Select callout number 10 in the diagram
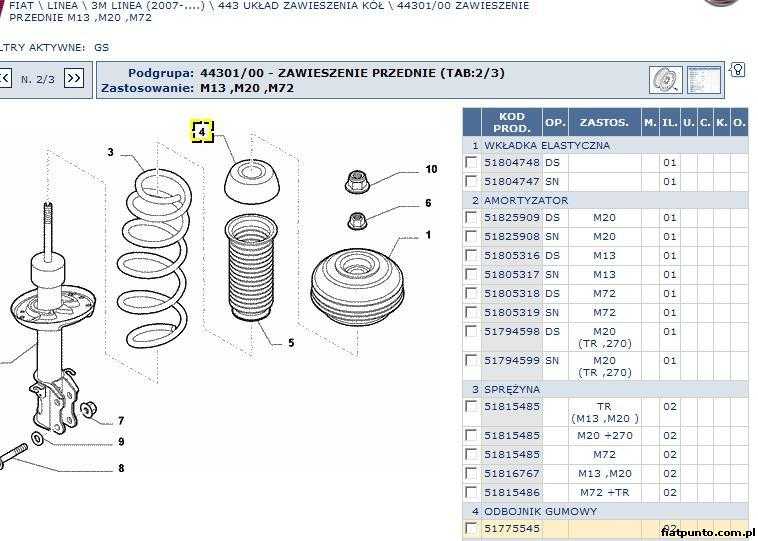Viewport: 758px width, 541px height. point(431,169)
